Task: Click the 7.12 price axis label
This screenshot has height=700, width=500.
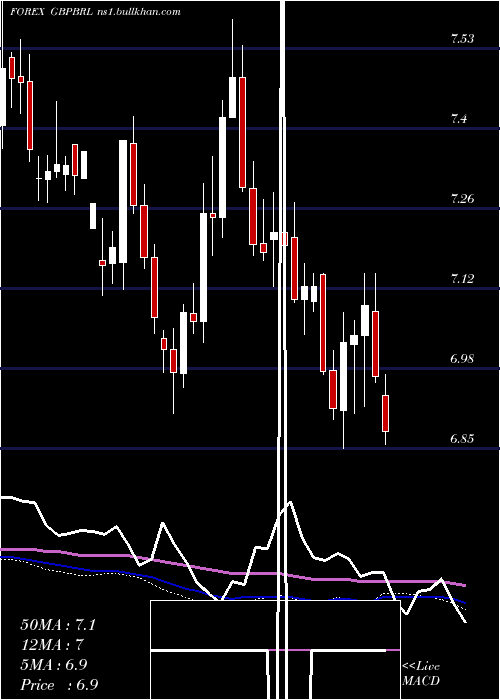Action: click(x=462, y=279)
